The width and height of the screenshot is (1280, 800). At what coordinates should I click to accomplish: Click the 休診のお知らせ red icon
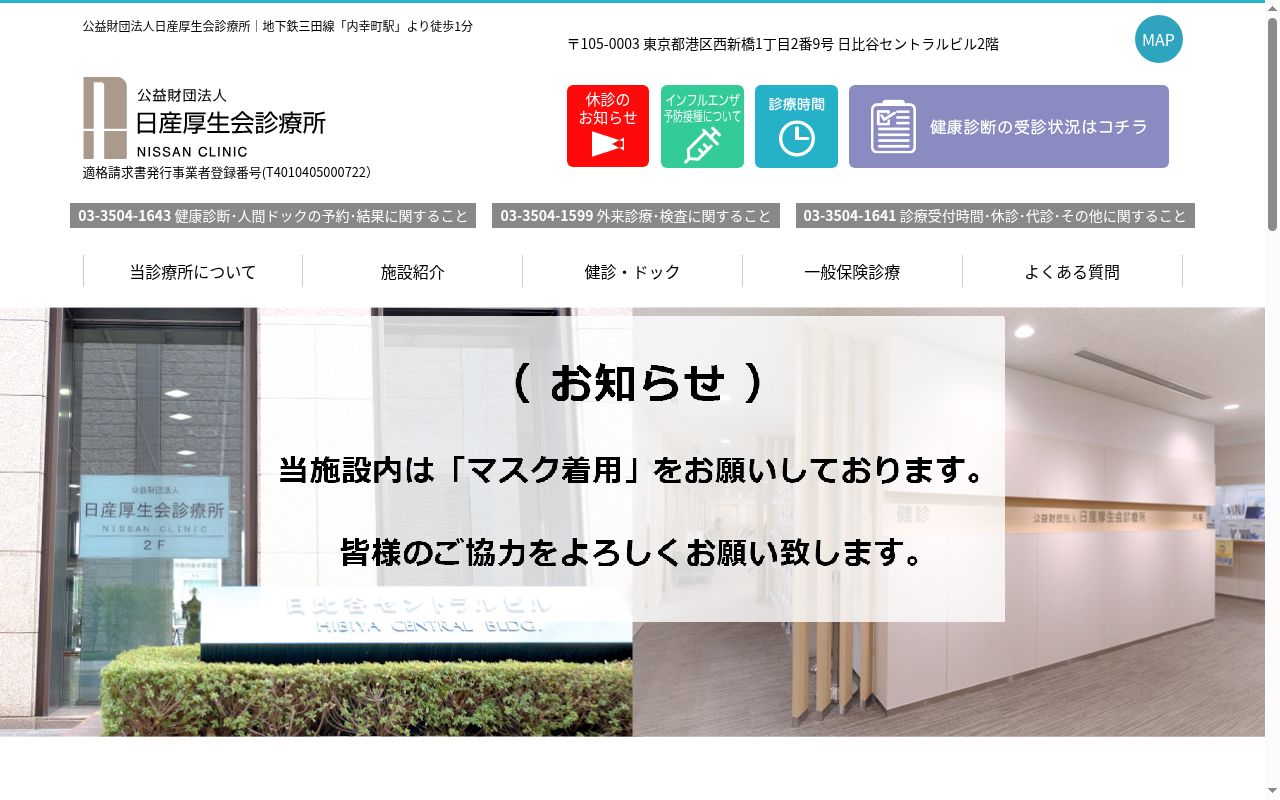[608, 126]
